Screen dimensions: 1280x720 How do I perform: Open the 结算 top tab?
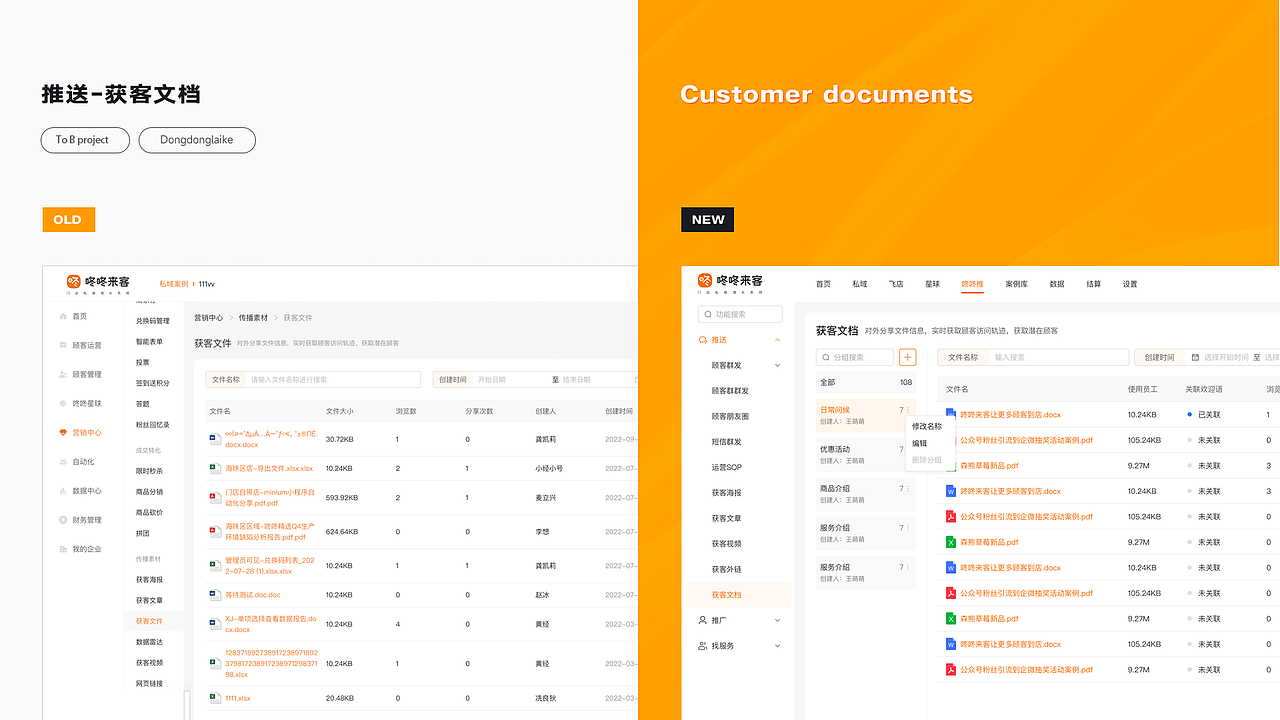[x=1093, y=284]
